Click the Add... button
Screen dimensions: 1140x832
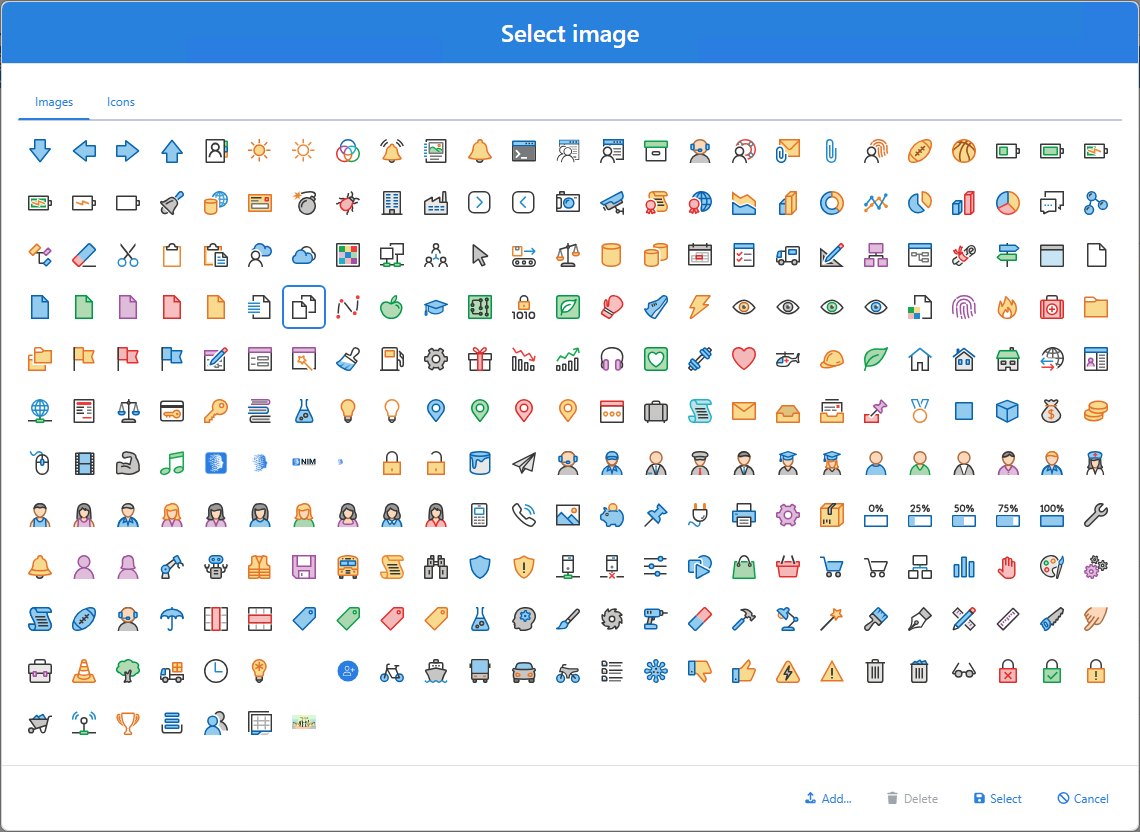(x=828, y=798)
